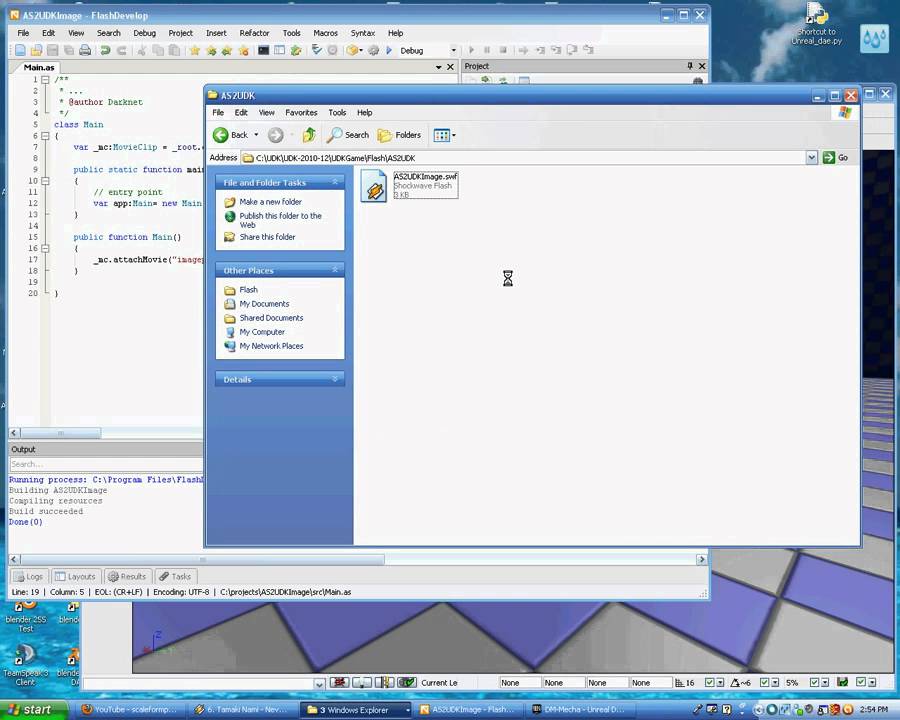Toggle the checkbox after the 5% scale value
This screenshot has width=900, height=720.
(814, 683)
